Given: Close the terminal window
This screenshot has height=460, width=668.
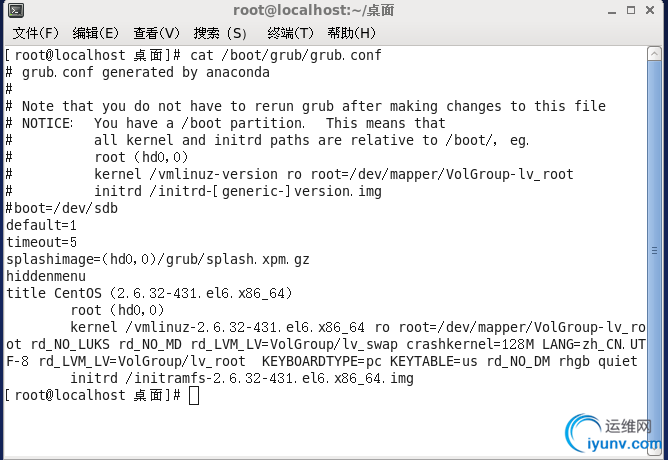Looking at the screenshot, I should (x=650, y=10).
